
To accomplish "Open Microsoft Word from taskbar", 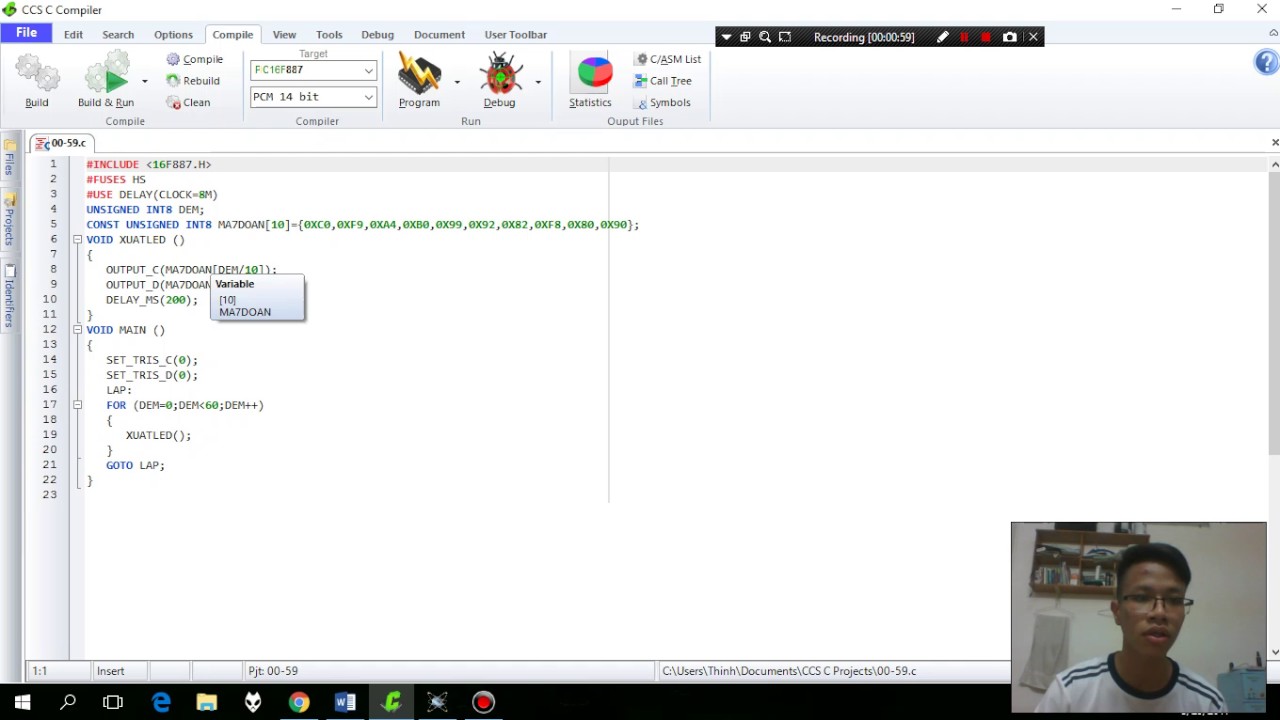I will coord(345,702).
